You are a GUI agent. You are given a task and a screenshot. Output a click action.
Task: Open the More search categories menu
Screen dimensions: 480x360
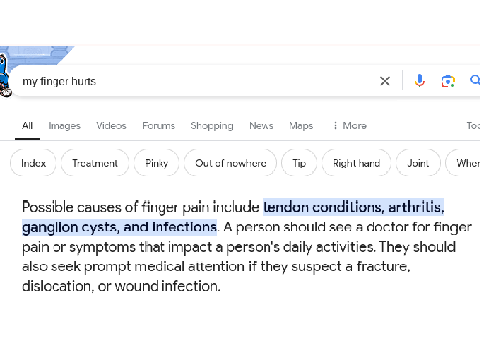(x=350, y=126)
